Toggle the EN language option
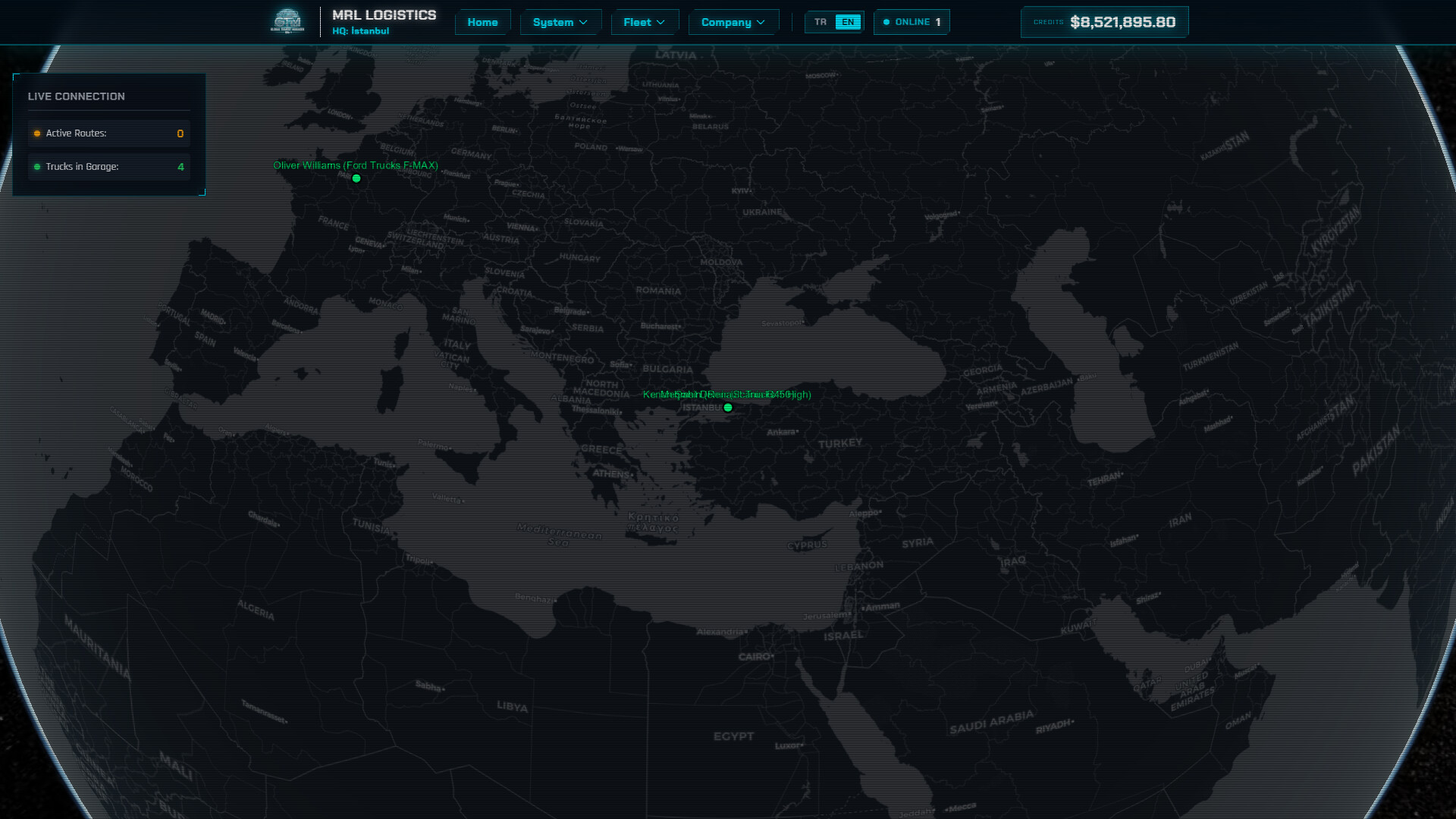1456x819 pixels. point(849,22)
